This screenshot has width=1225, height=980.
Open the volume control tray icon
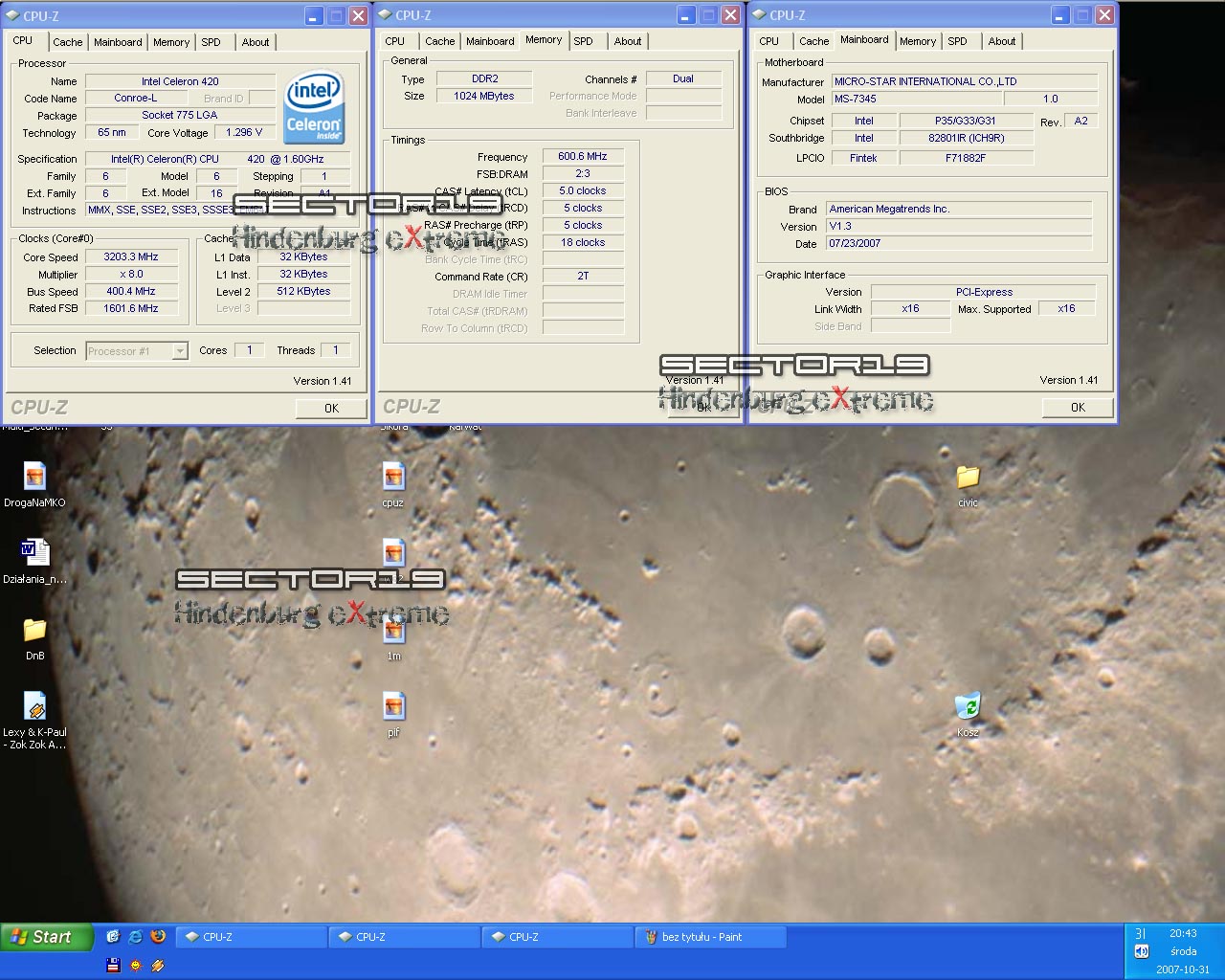1141,951
